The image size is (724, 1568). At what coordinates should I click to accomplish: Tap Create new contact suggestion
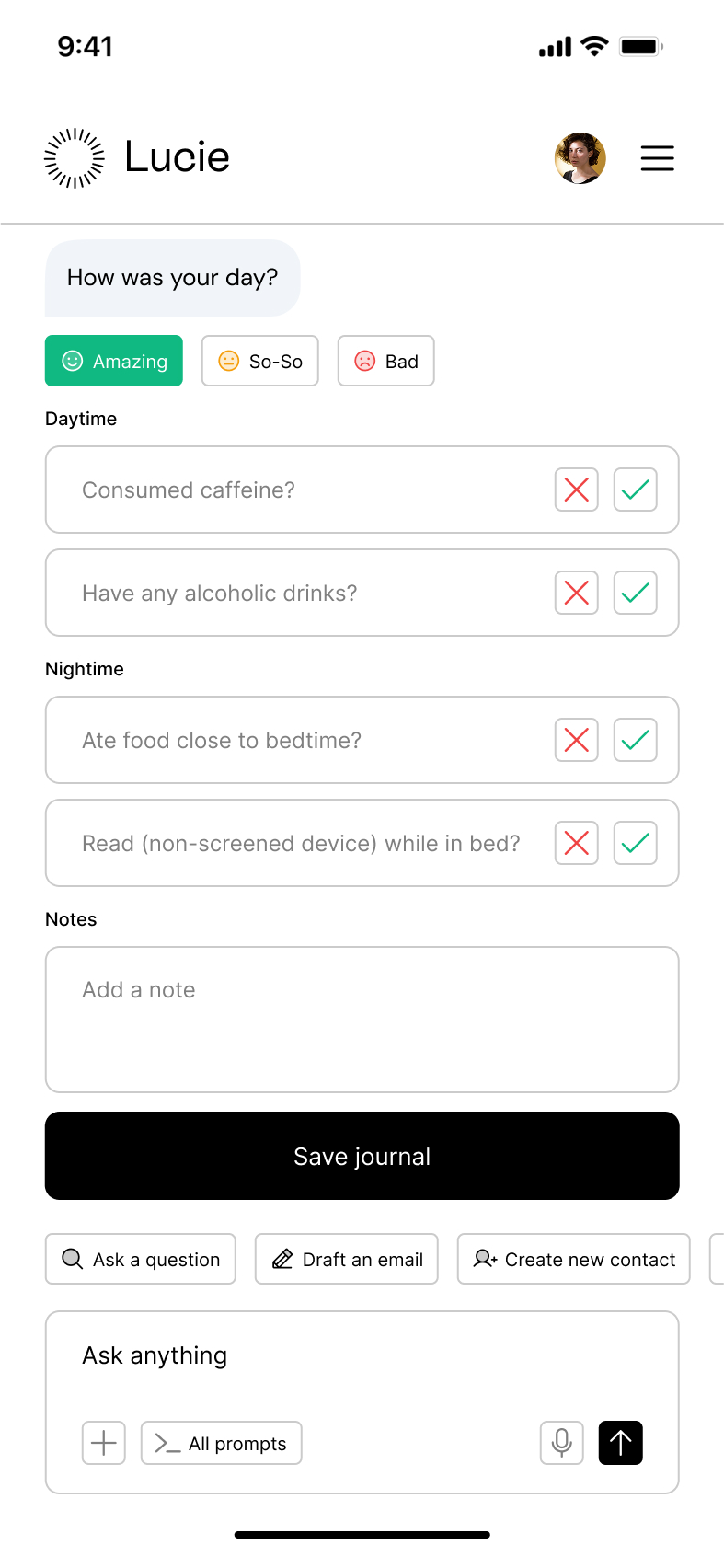[x=574, y=1259]
